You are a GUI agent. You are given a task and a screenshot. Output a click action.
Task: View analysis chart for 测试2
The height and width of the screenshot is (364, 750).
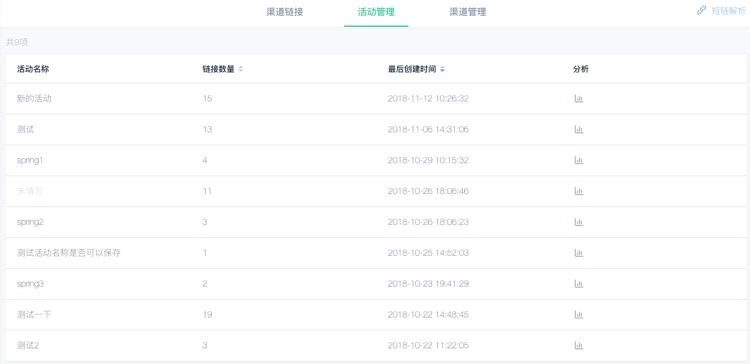[578, 345]
